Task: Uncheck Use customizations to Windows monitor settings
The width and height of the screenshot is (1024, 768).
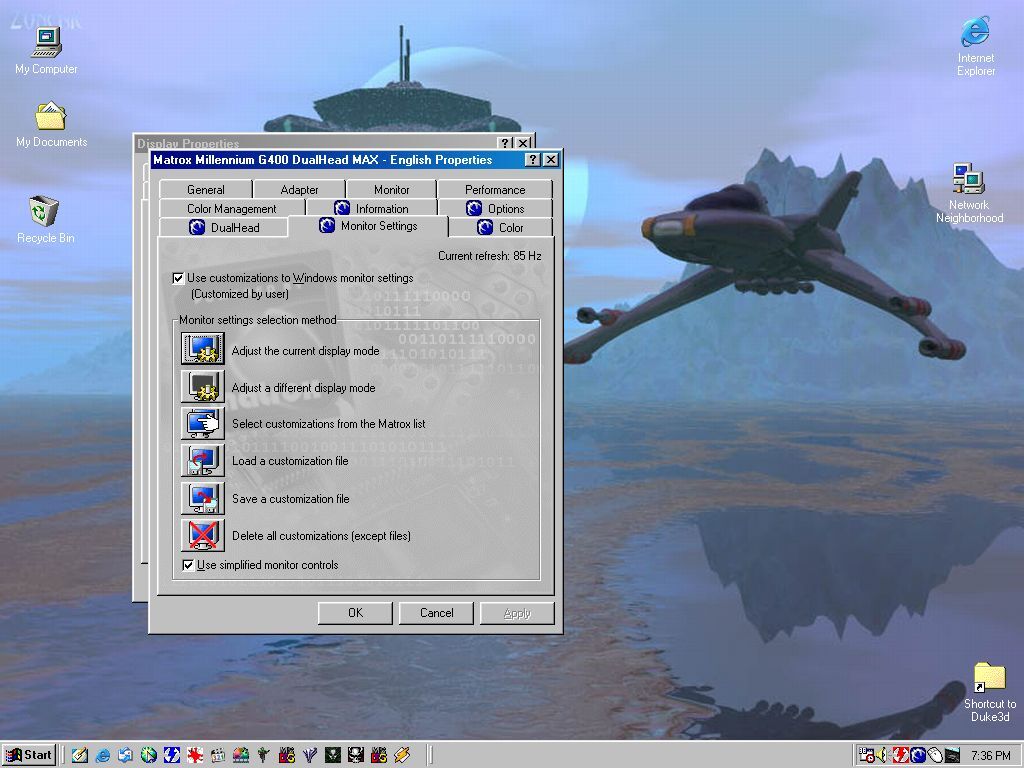Action: point(179,279)
